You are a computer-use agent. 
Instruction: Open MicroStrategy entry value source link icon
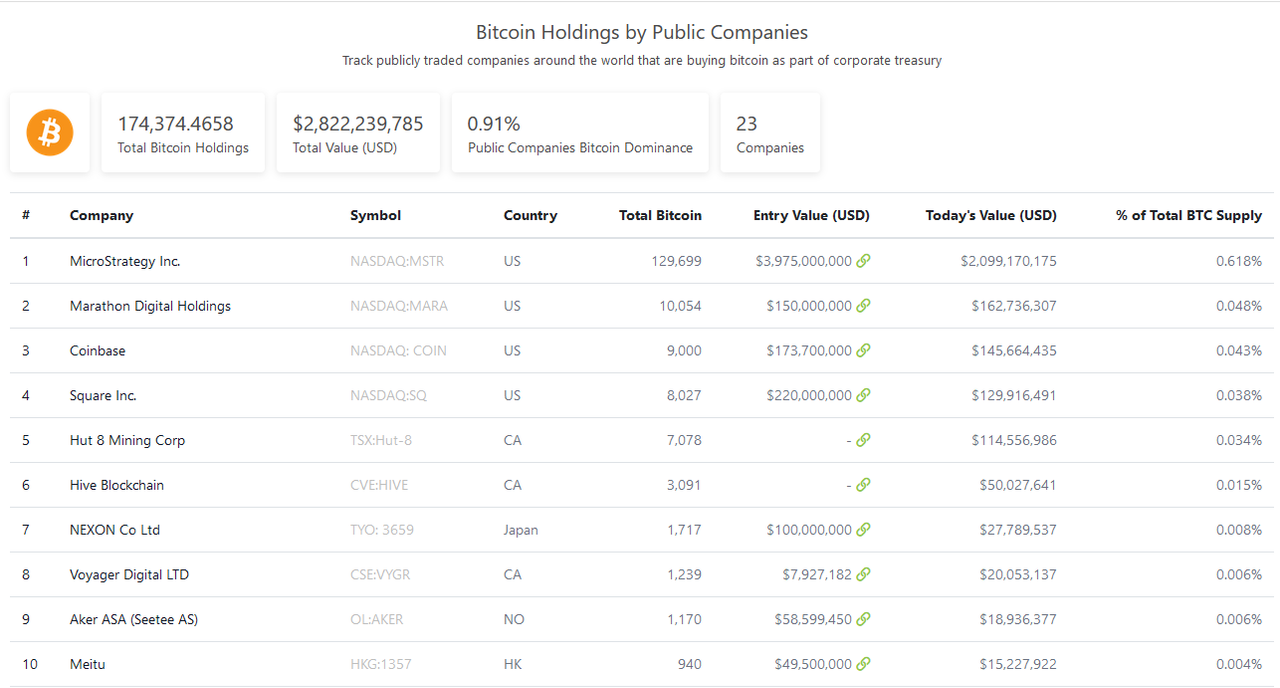tap(863, 261)
